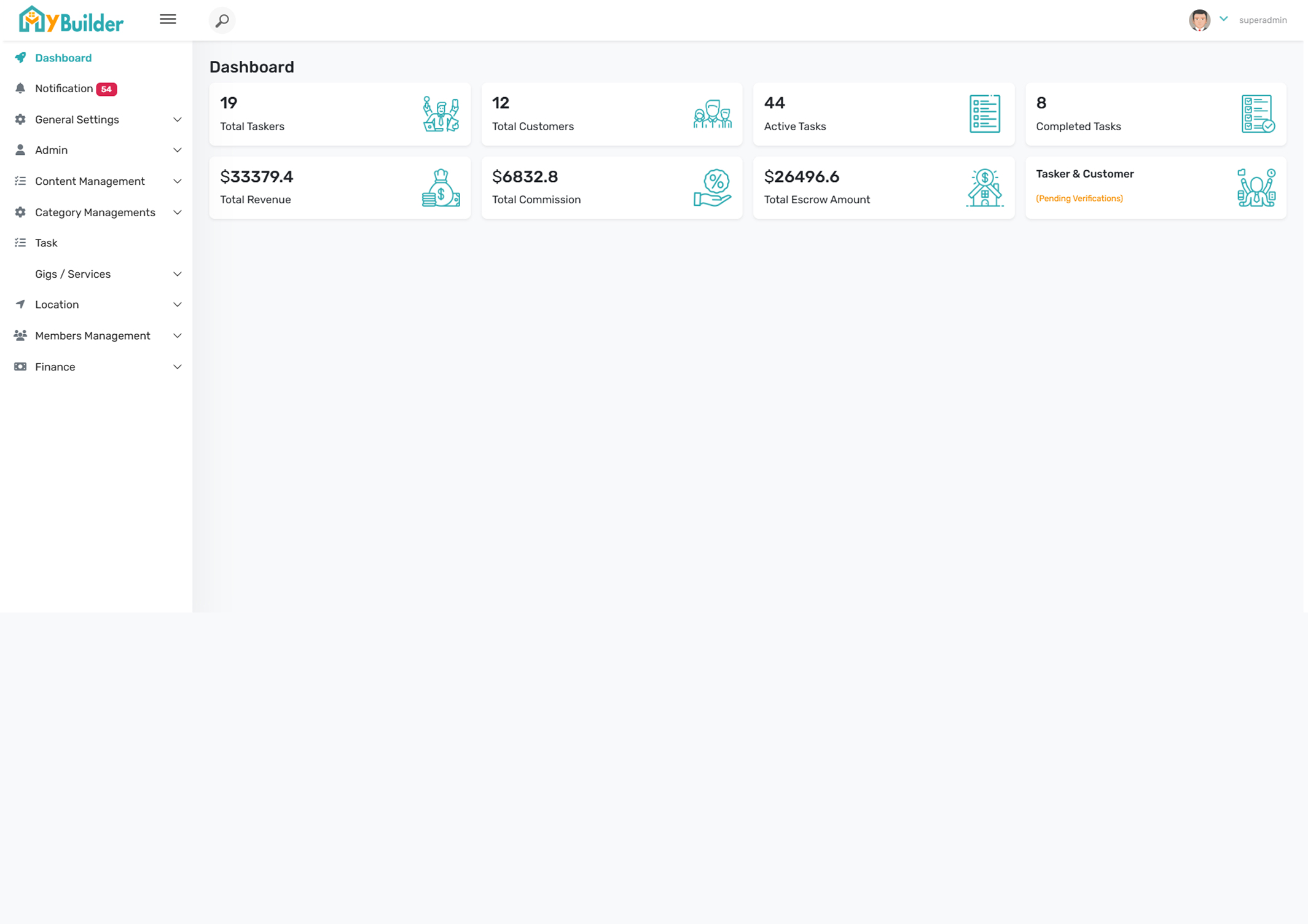Click the Tasker & Customer verification icon
Viewport: 1308px width, 924px height.
1256,188
